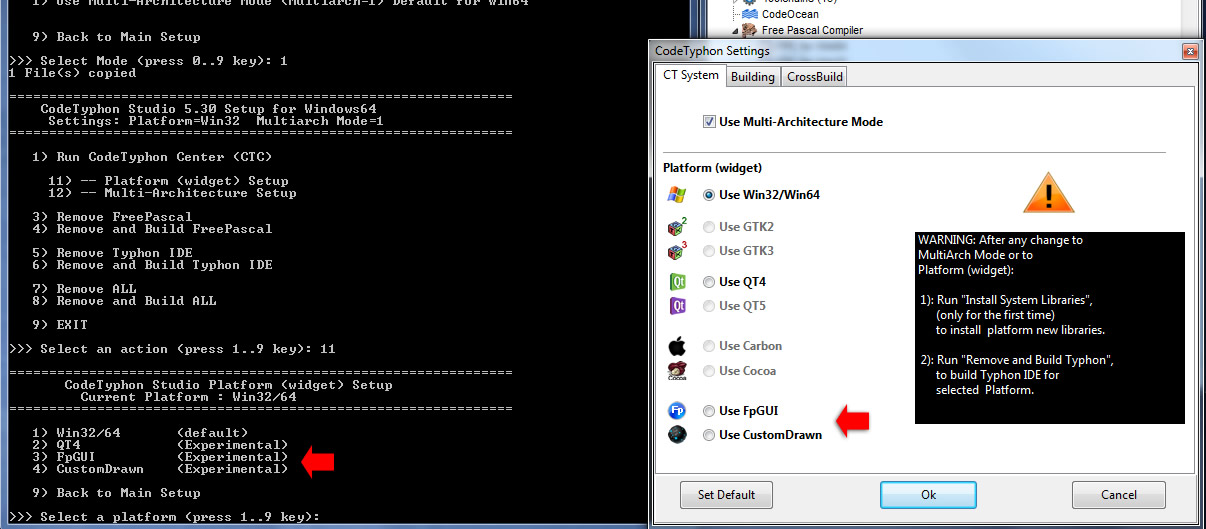
Task: Click the GTK3 cube icon
Action: click(x=677, y=251)
